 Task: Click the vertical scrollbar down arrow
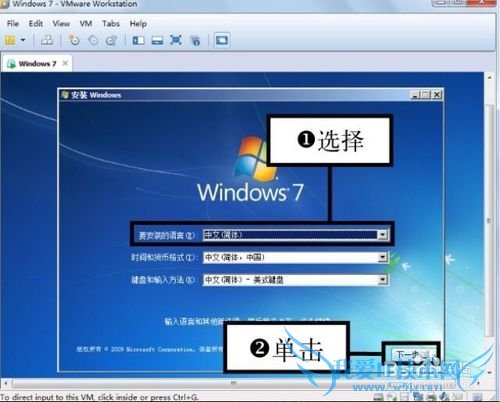(489, 372)
